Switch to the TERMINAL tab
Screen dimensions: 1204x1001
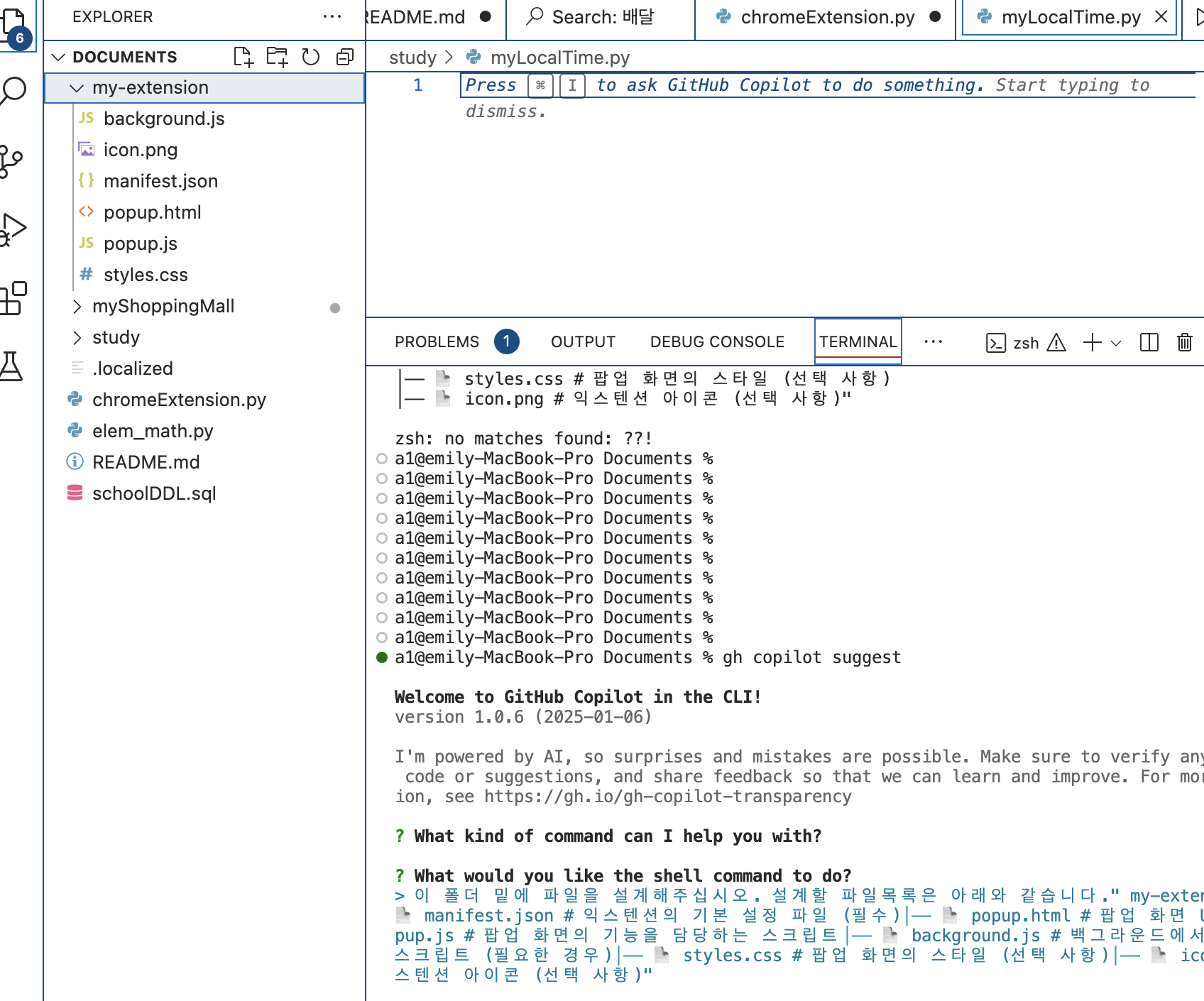pos(858,341)
